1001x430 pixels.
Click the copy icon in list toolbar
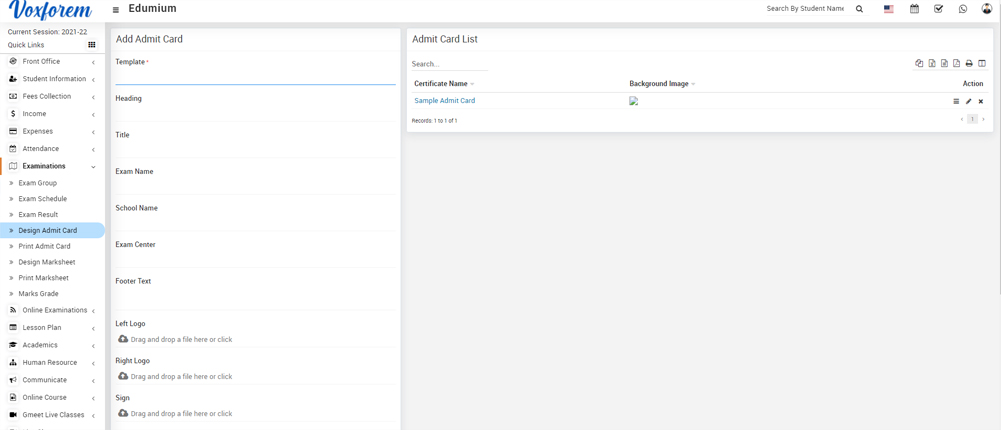coord(919,64)
